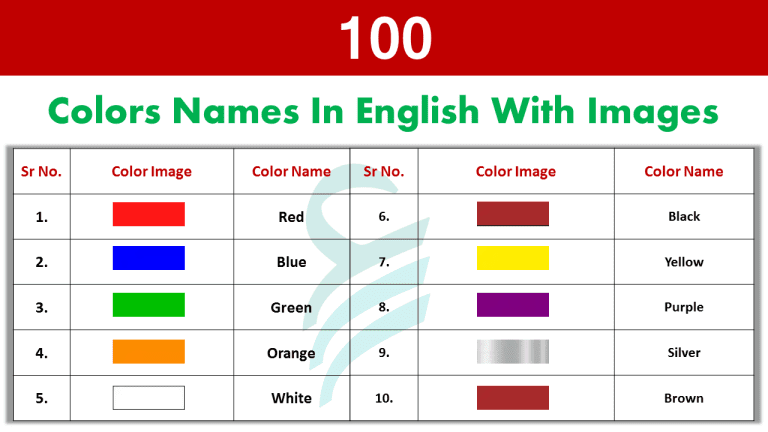Screen dimensions: 768x432
Task: Select the silver gradient swatch in row 9
Action: pyautogui.click(x=513, y=352)
